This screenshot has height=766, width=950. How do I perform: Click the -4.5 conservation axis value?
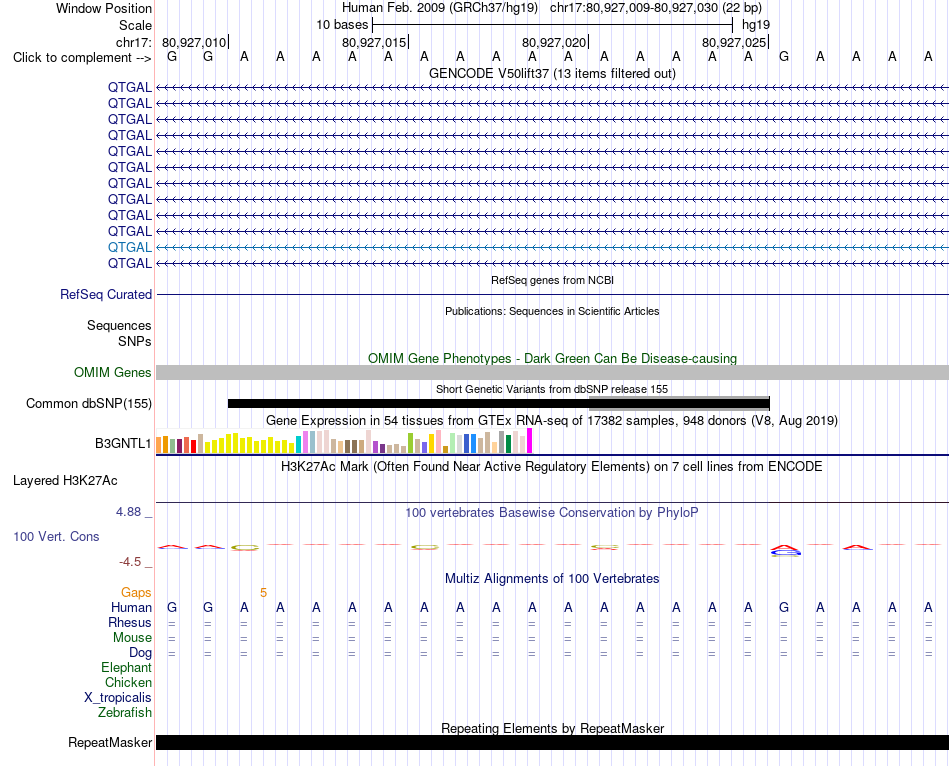coord(130,562)
